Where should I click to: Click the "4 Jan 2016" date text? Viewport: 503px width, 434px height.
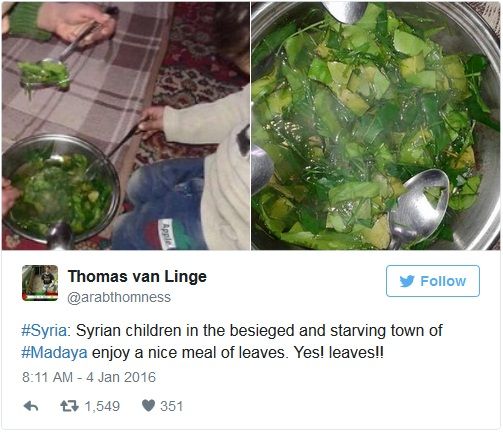tap(121, 377)
